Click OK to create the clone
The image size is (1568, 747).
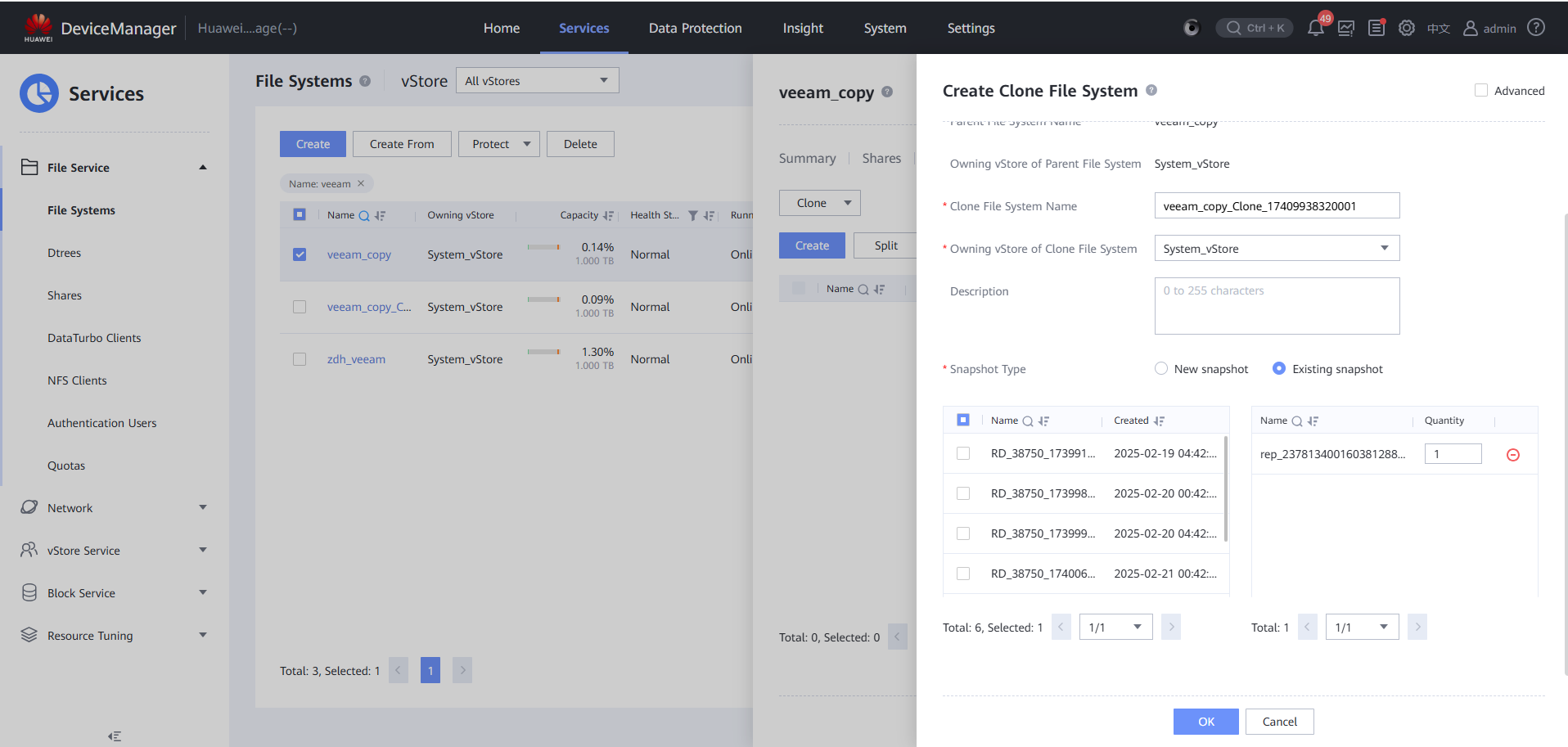[1205, 722]
